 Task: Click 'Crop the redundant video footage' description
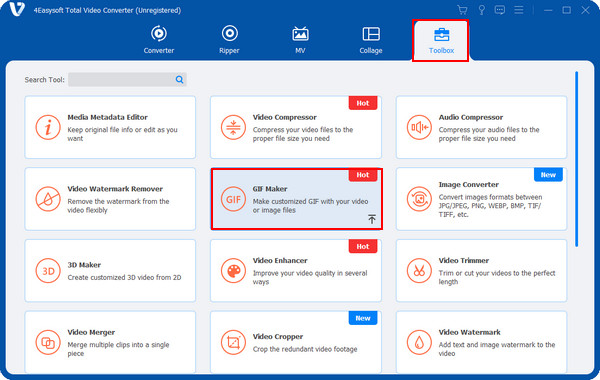[x=305, y=349]
